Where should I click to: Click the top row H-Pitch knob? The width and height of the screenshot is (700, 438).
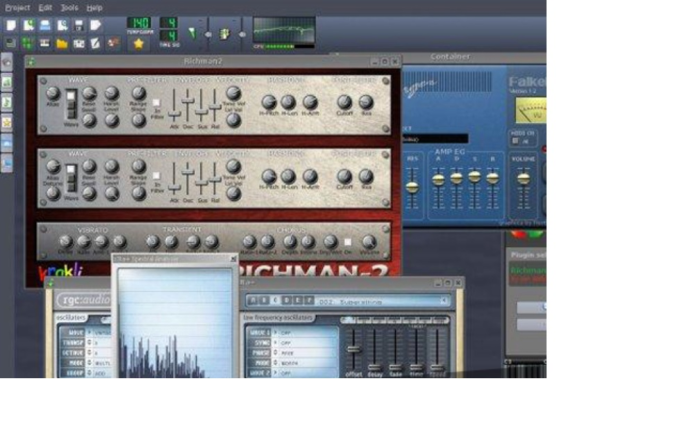tap(269, 102)
